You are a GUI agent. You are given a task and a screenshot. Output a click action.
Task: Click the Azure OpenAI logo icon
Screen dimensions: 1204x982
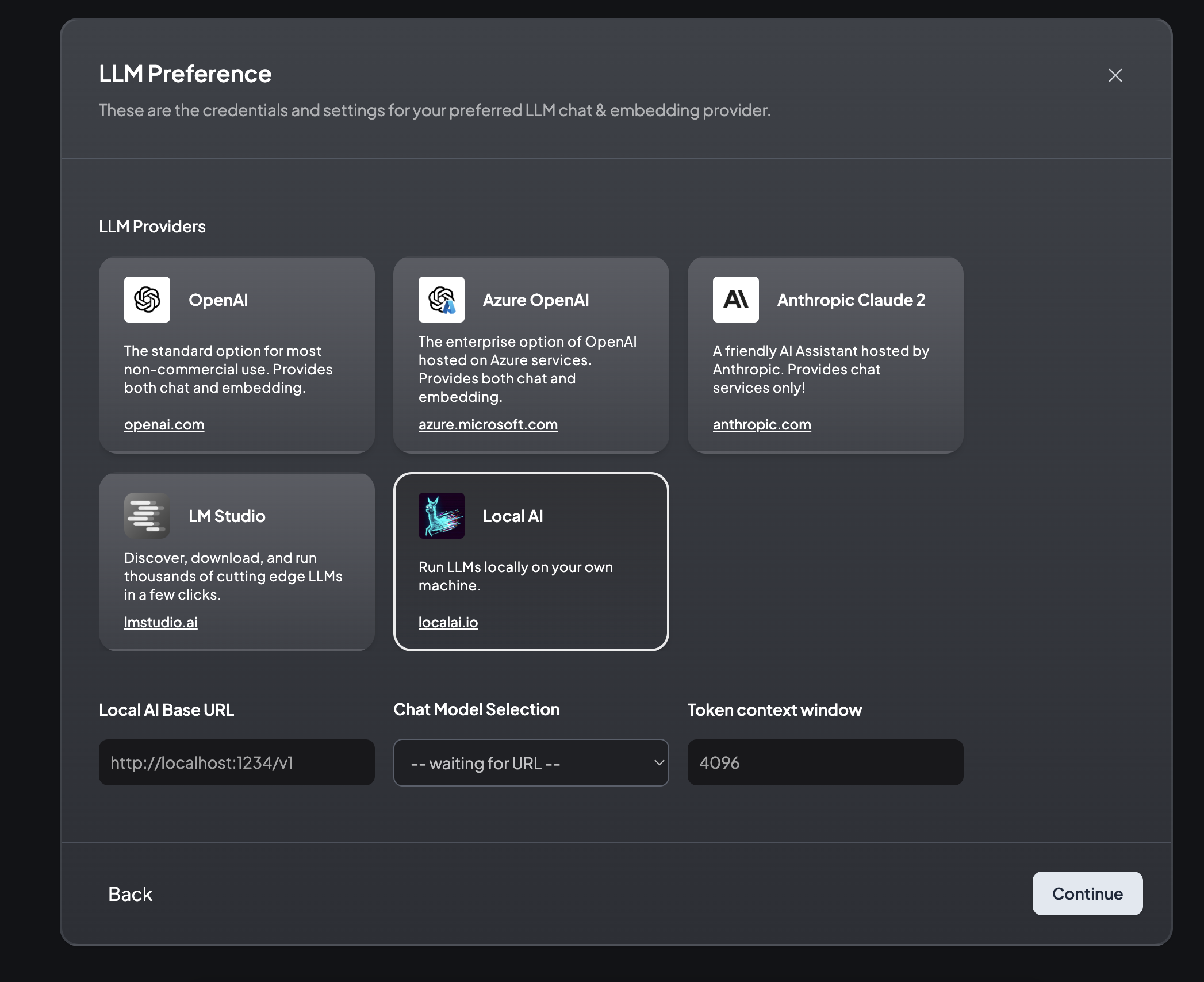(442, 300)
